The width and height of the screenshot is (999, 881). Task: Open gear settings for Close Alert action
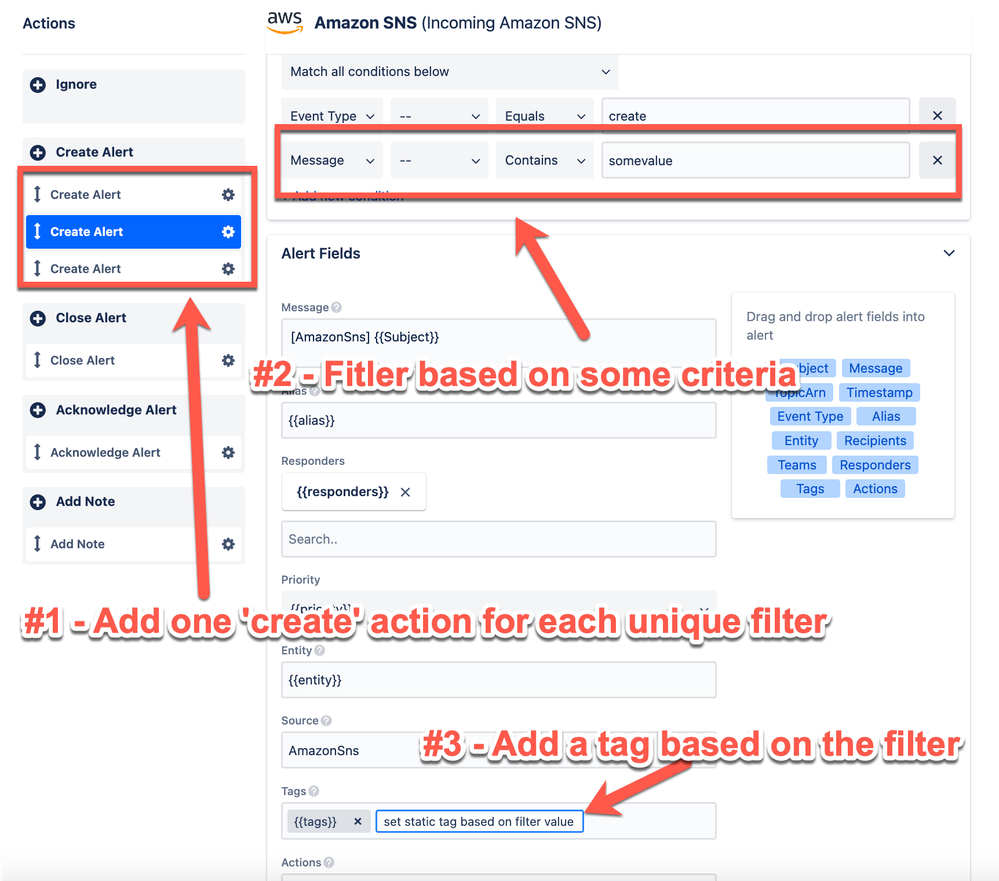pyautogui.click(x=228, y=361)
